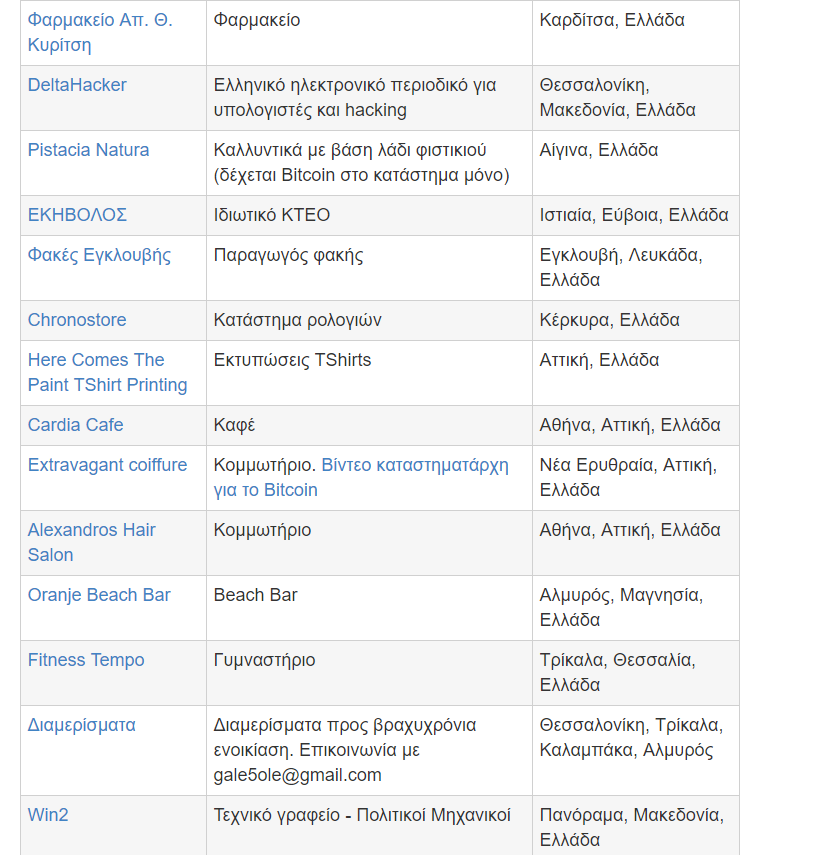
Task: Visit the Cardia Cafe link
Action: click(x=75, y=425)
